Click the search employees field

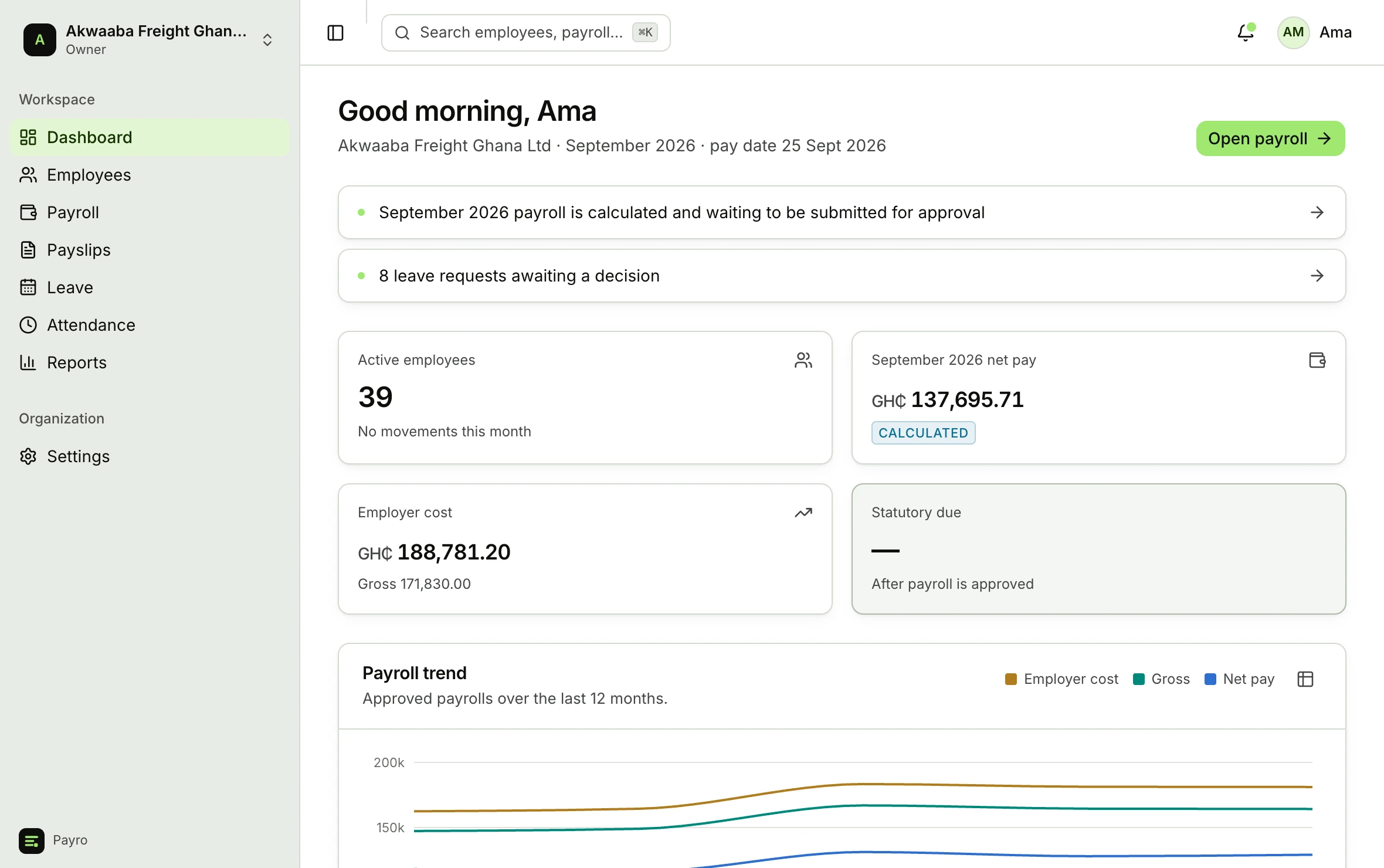pyautogui.click(x=525, y=33)
